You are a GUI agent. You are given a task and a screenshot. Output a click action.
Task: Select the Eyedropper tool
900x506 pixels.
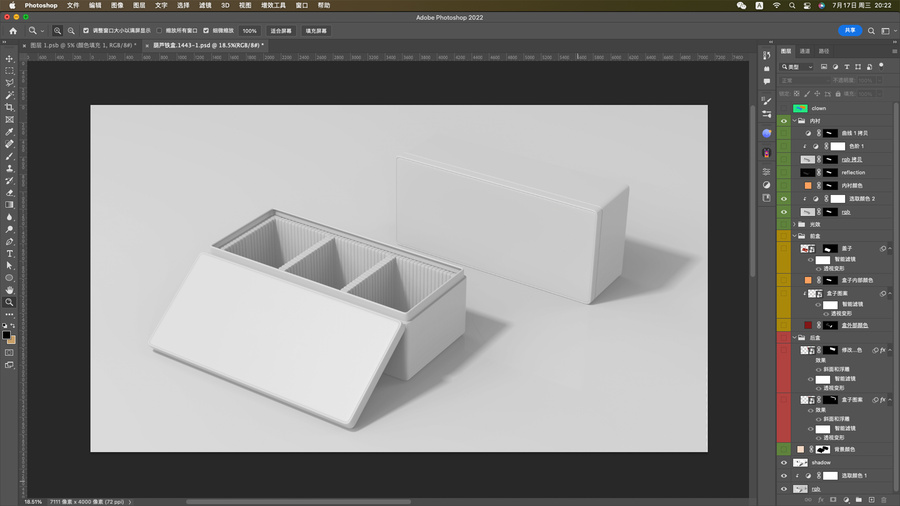pos(9,132)
